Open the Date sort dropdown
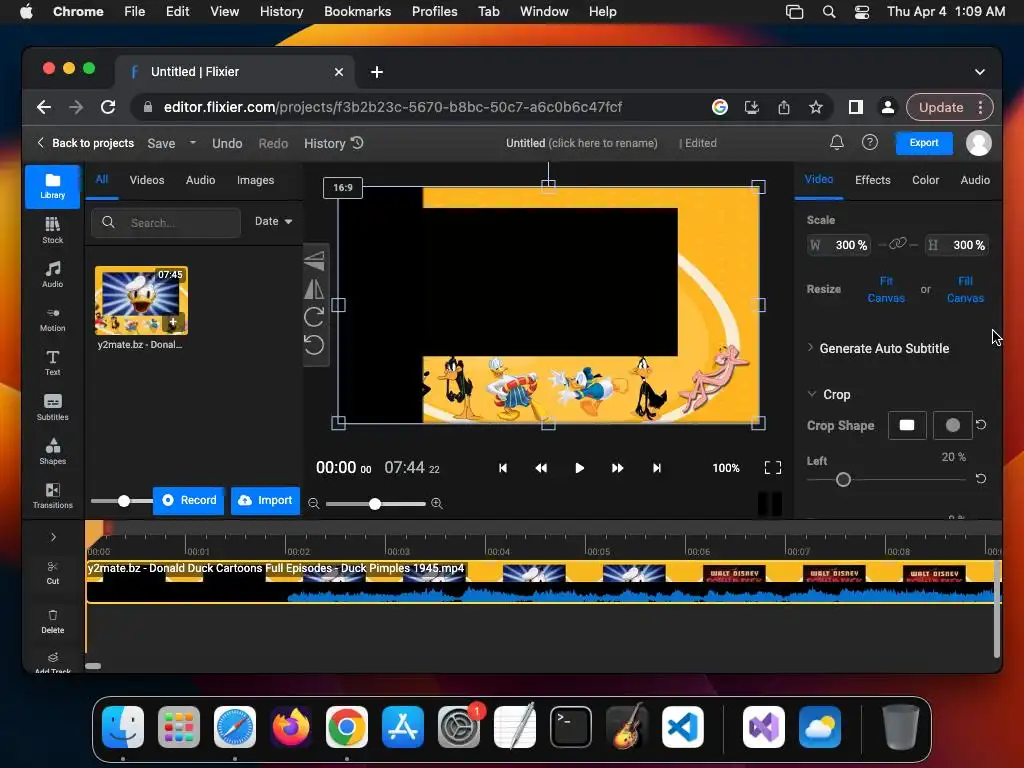The image size is (1024, 768). pos(274,222)
